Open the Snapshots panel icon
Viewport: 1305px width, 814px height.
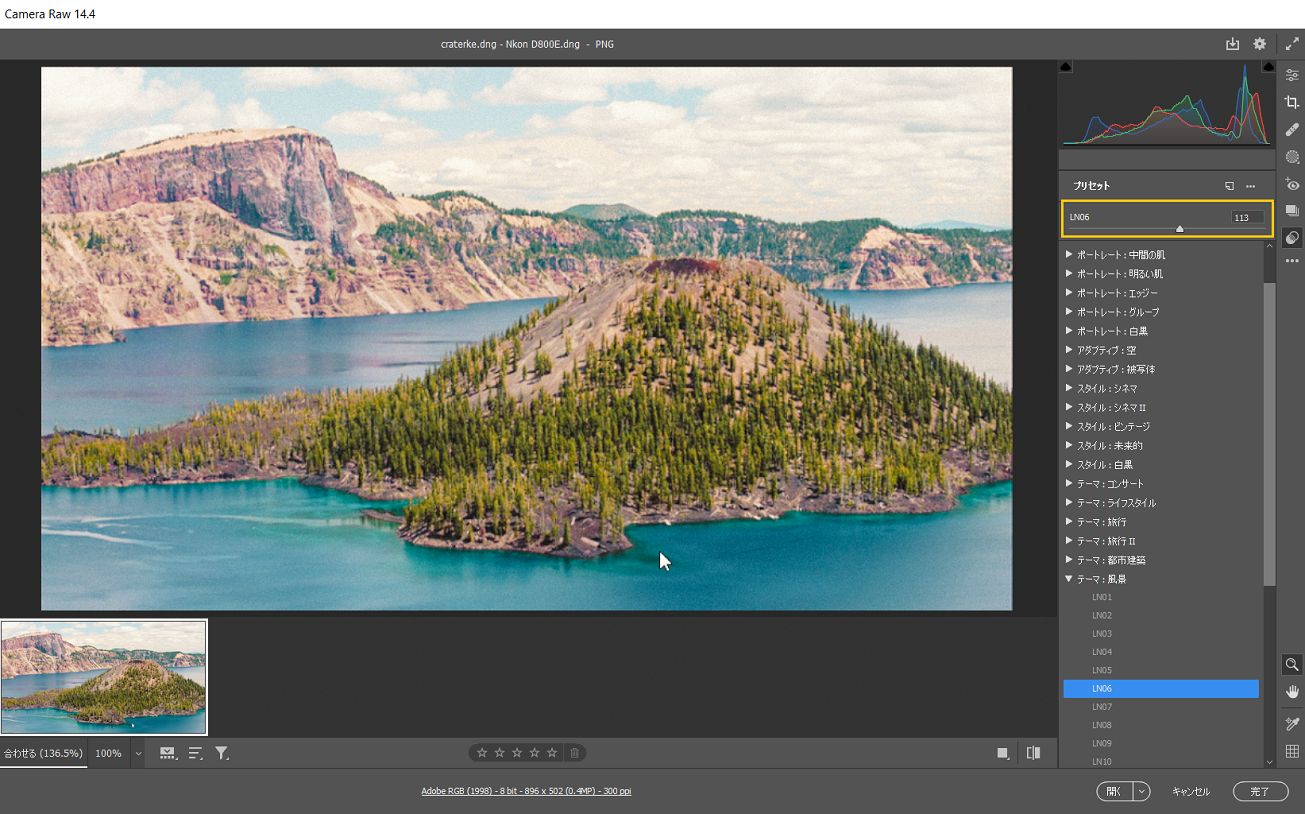tap(1292, 211)
